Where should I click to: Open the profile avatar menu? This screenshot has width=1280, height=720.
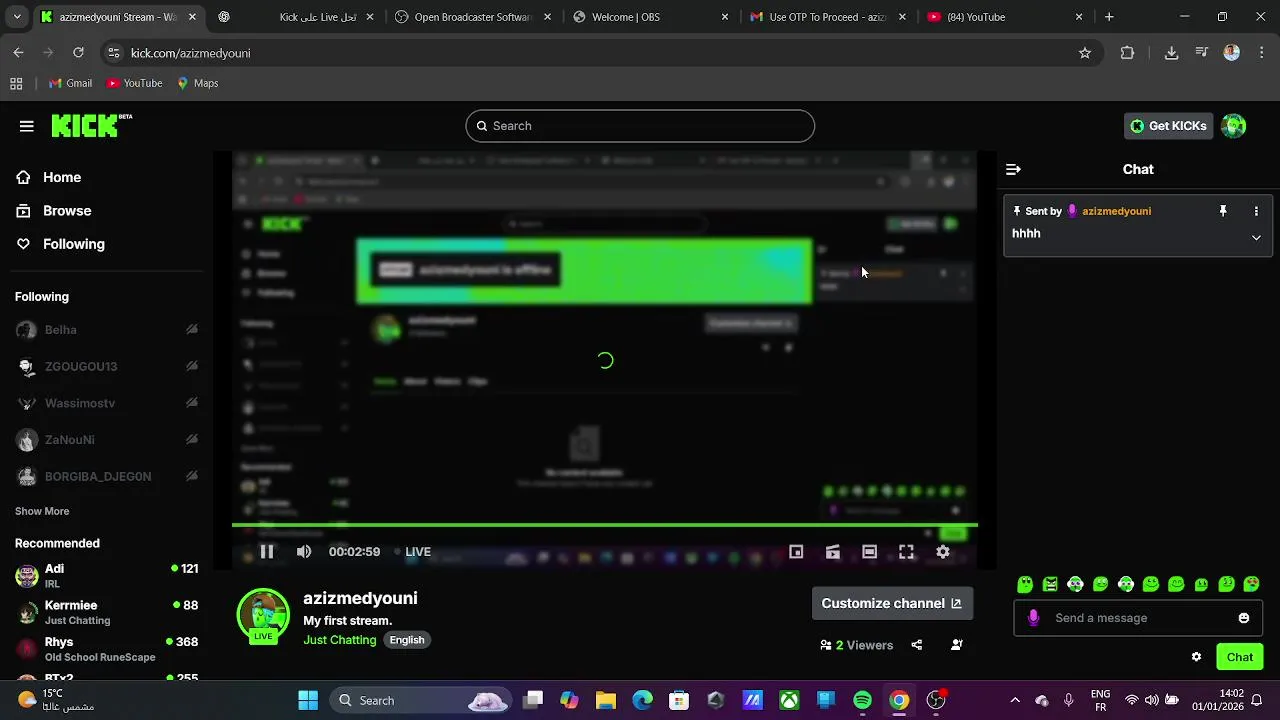coord(1234,126)
